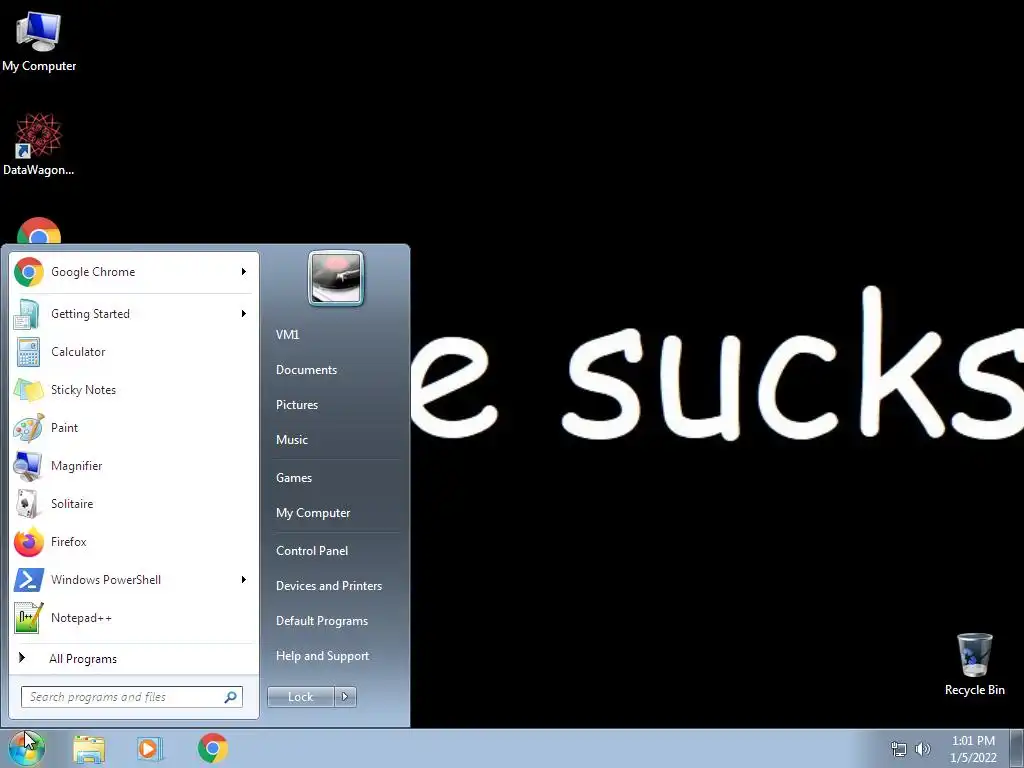
Task: Click the Lock button
Action: coord(301,697)
